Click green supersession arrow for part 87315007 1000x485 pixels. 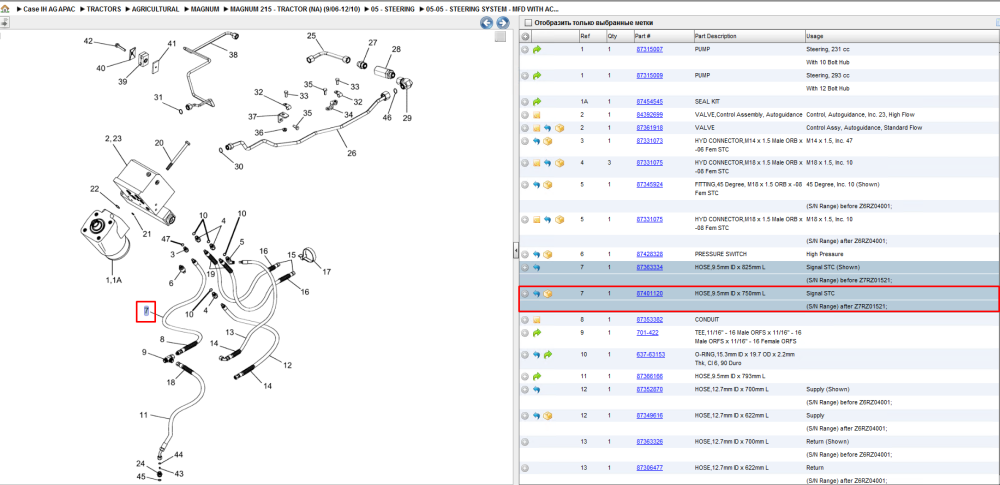click(536, 49)
